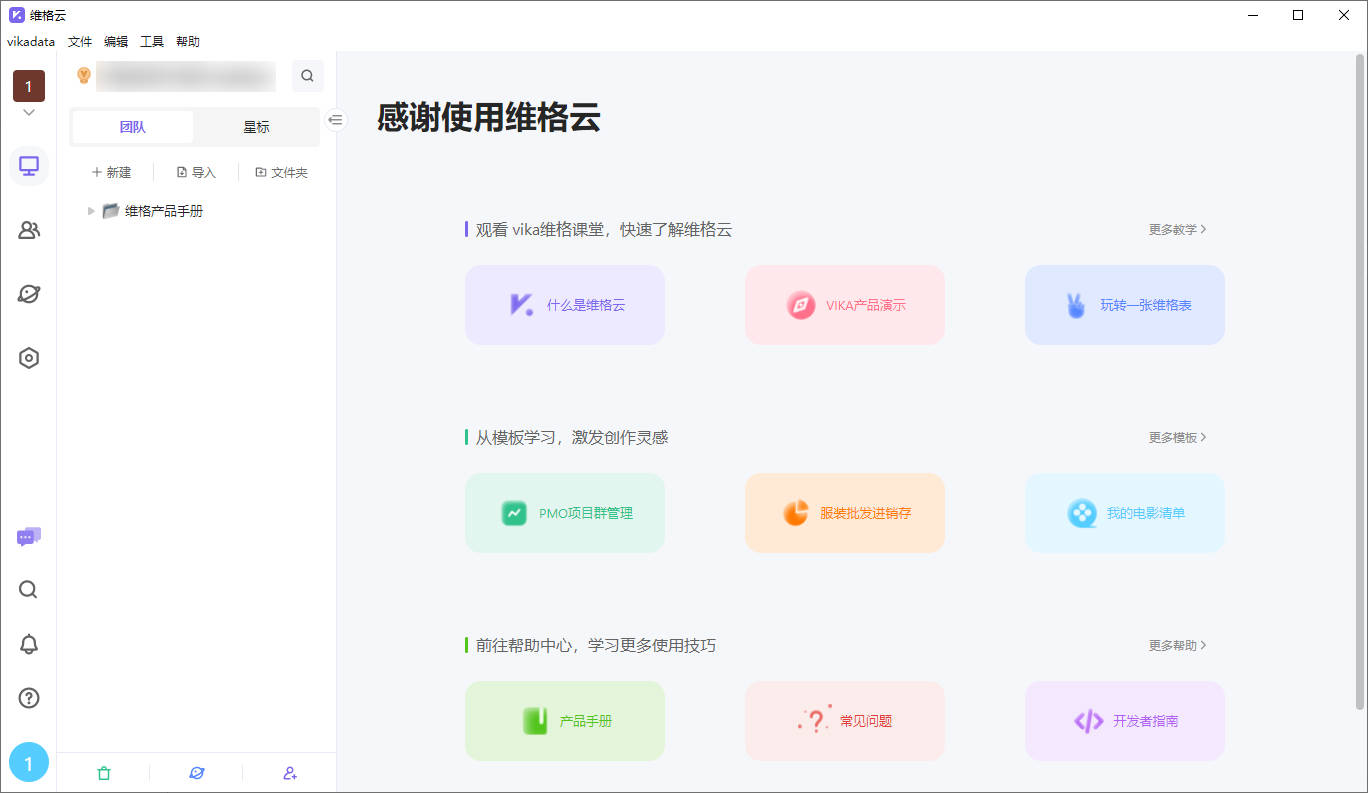
Task: Open the contacts people icon
Action: point(29,230)
